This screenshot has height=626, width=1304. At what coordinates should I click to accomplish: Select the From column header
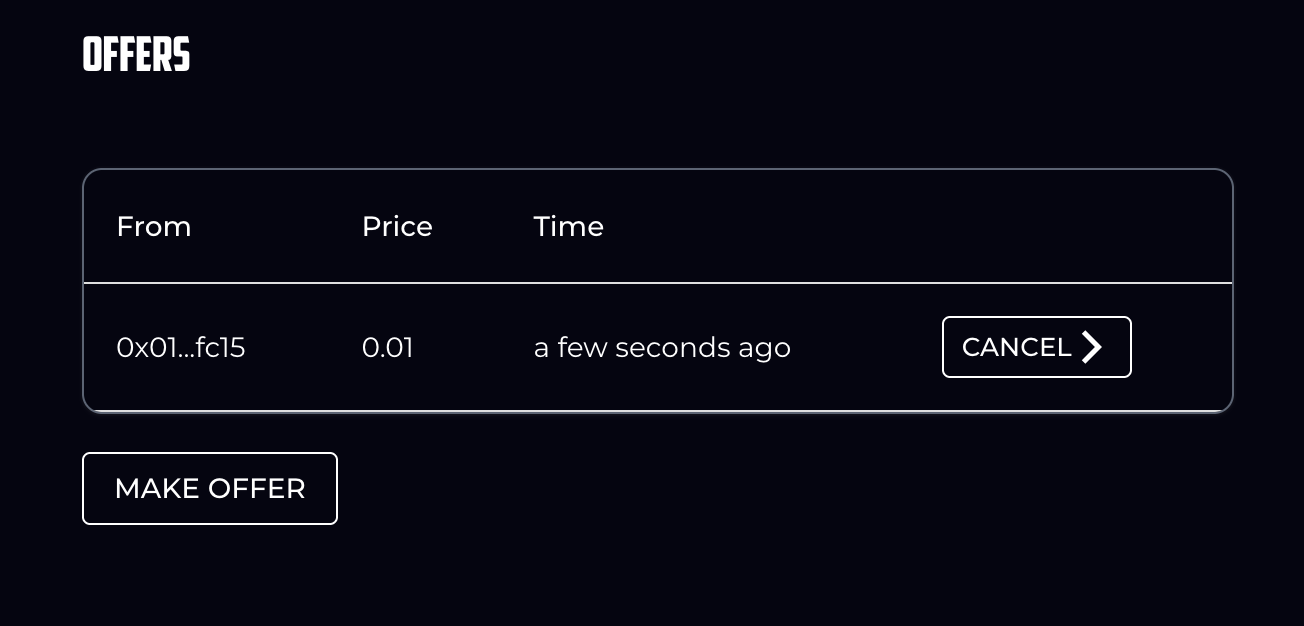coord(154,227)
